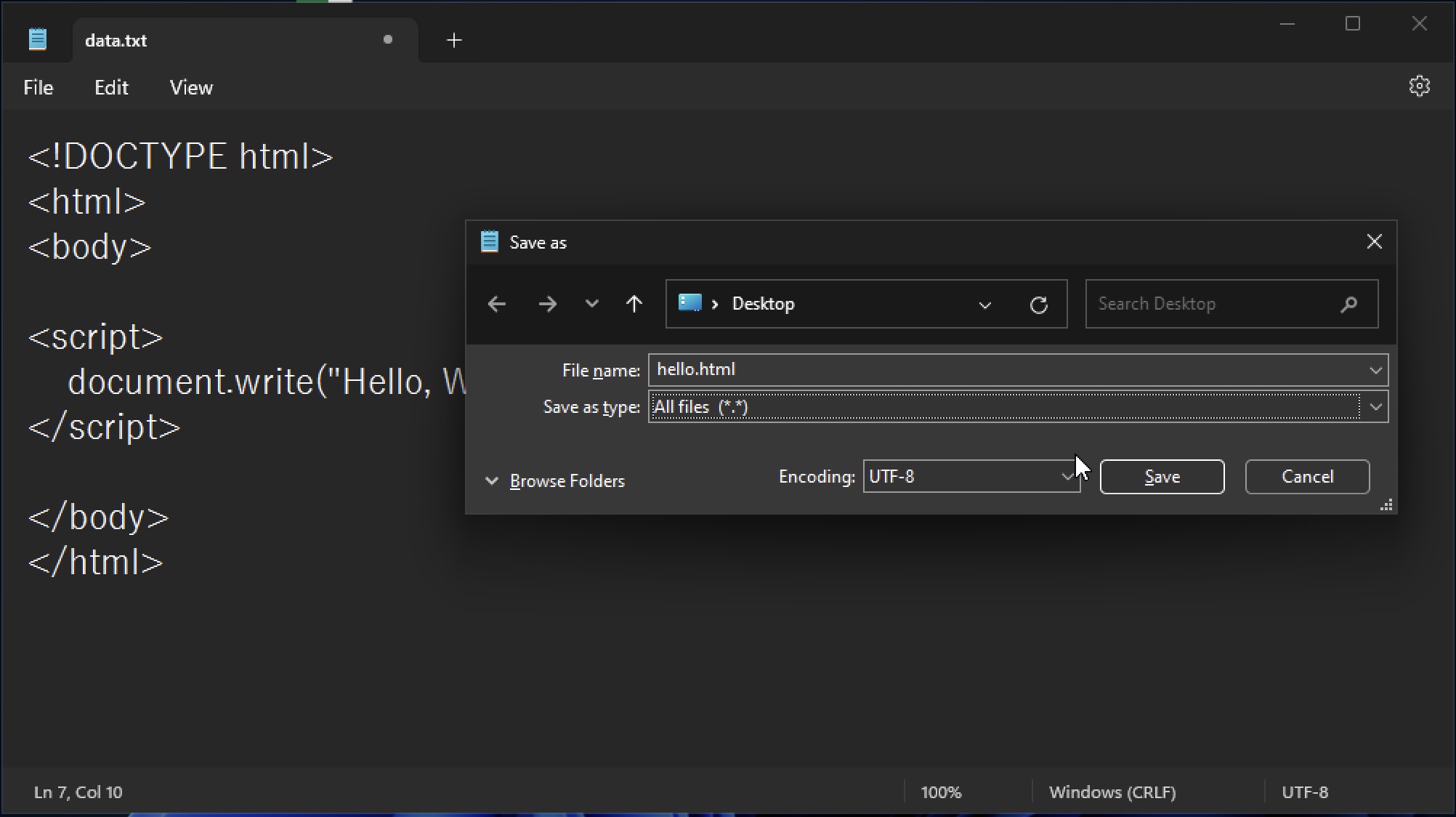1456x817 pixels.
Task: Open the File menu
Action: pyautogui.click(x=37, y=86)
